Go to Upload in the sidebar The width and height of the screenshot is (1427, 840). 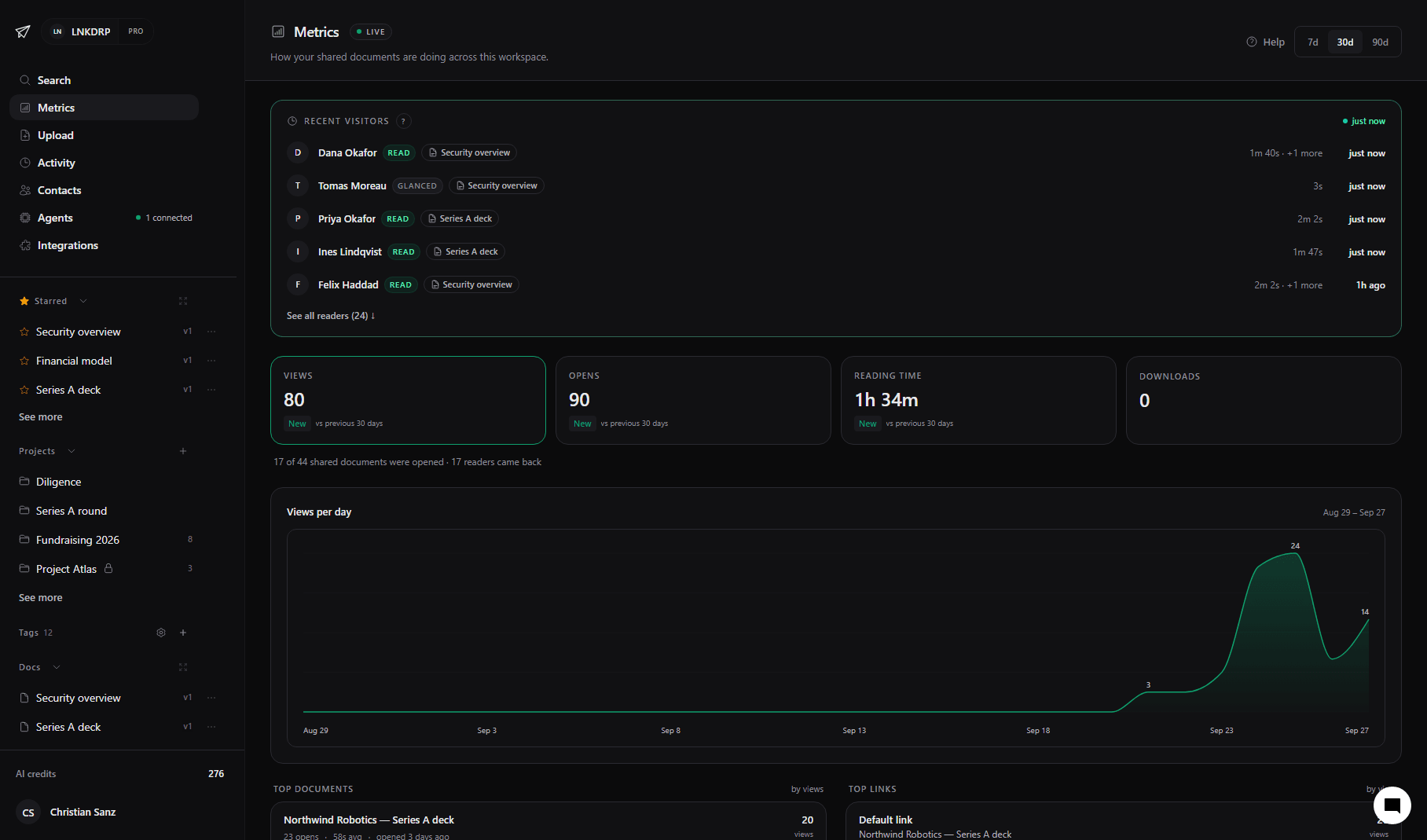point(104,135)
